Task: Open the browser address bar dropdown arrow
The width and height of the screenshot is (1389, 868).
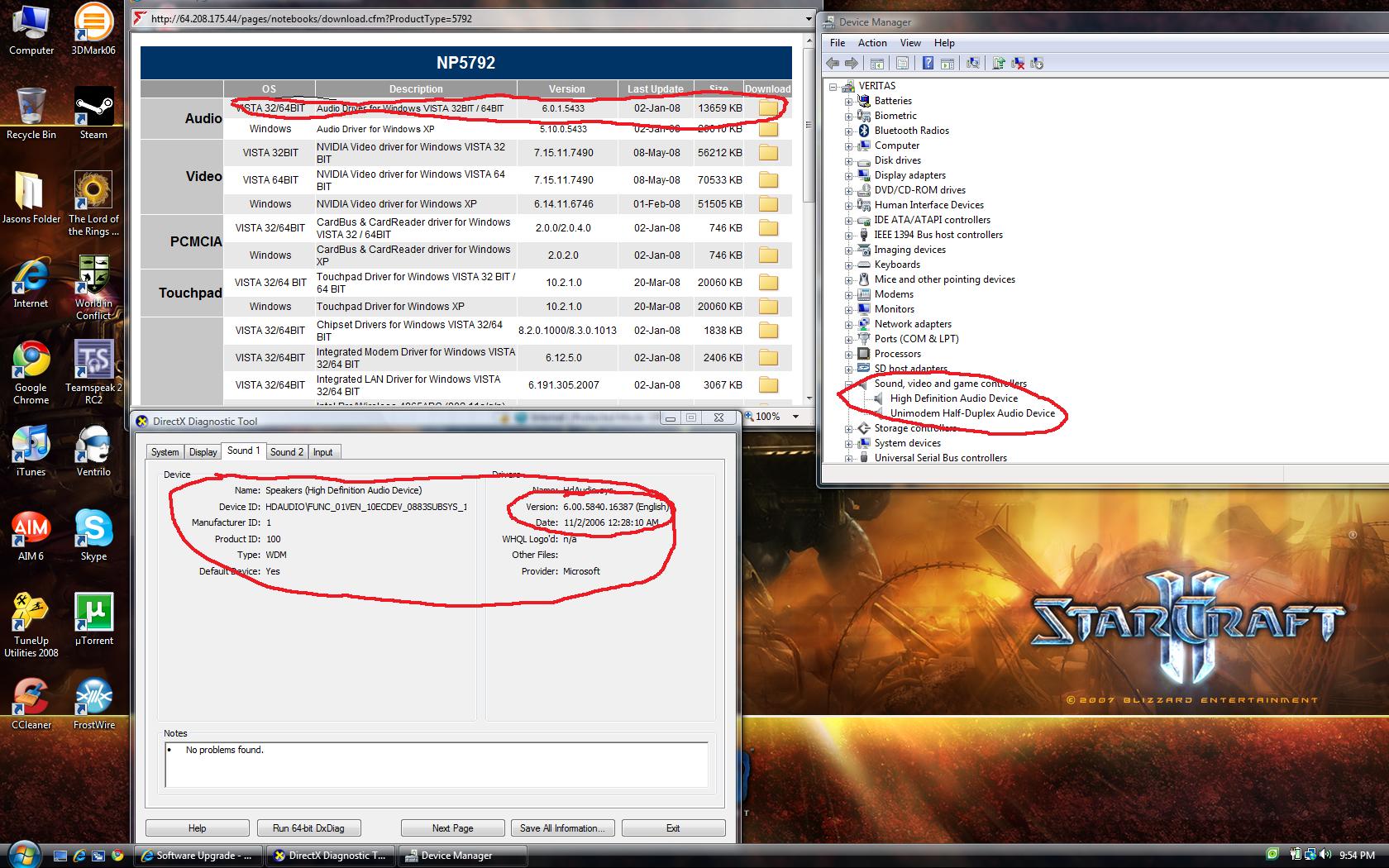Action: 808,18
